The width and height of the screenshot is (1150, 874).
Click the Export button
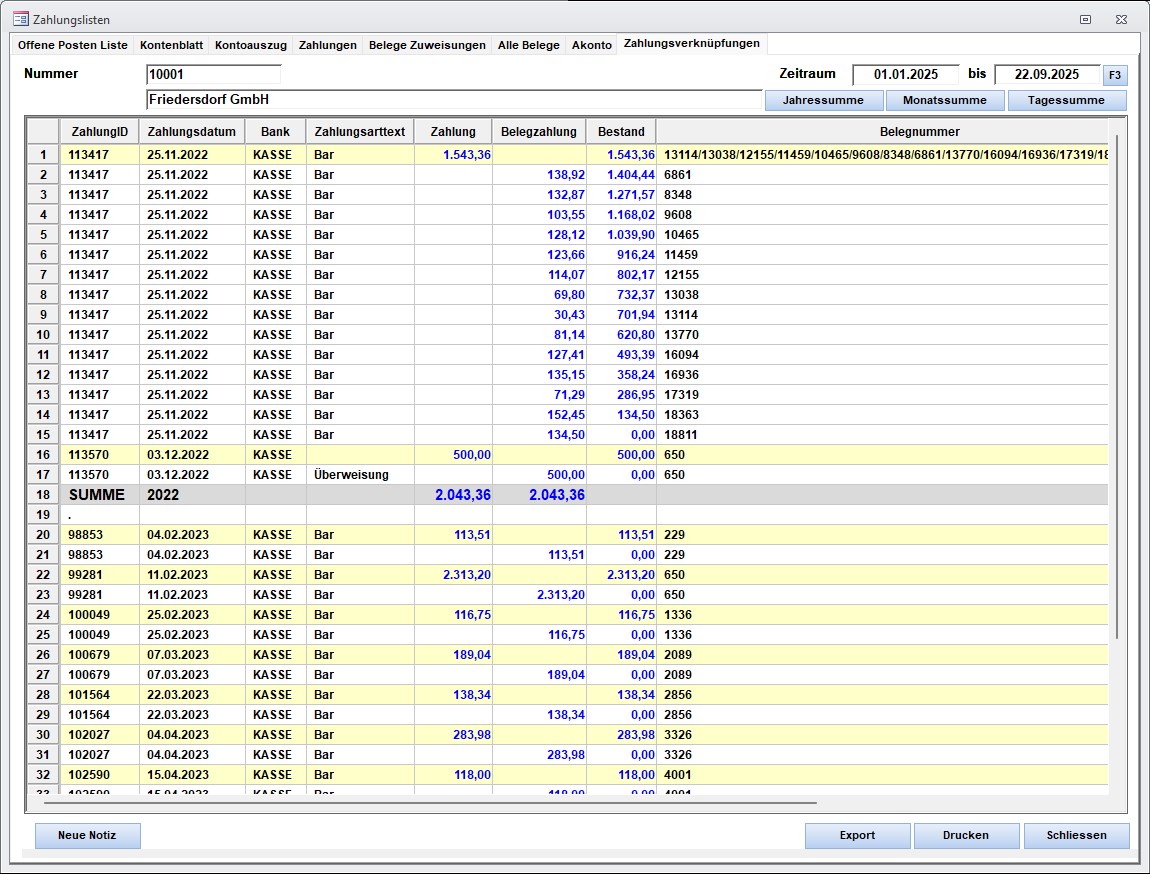[857, 836]
